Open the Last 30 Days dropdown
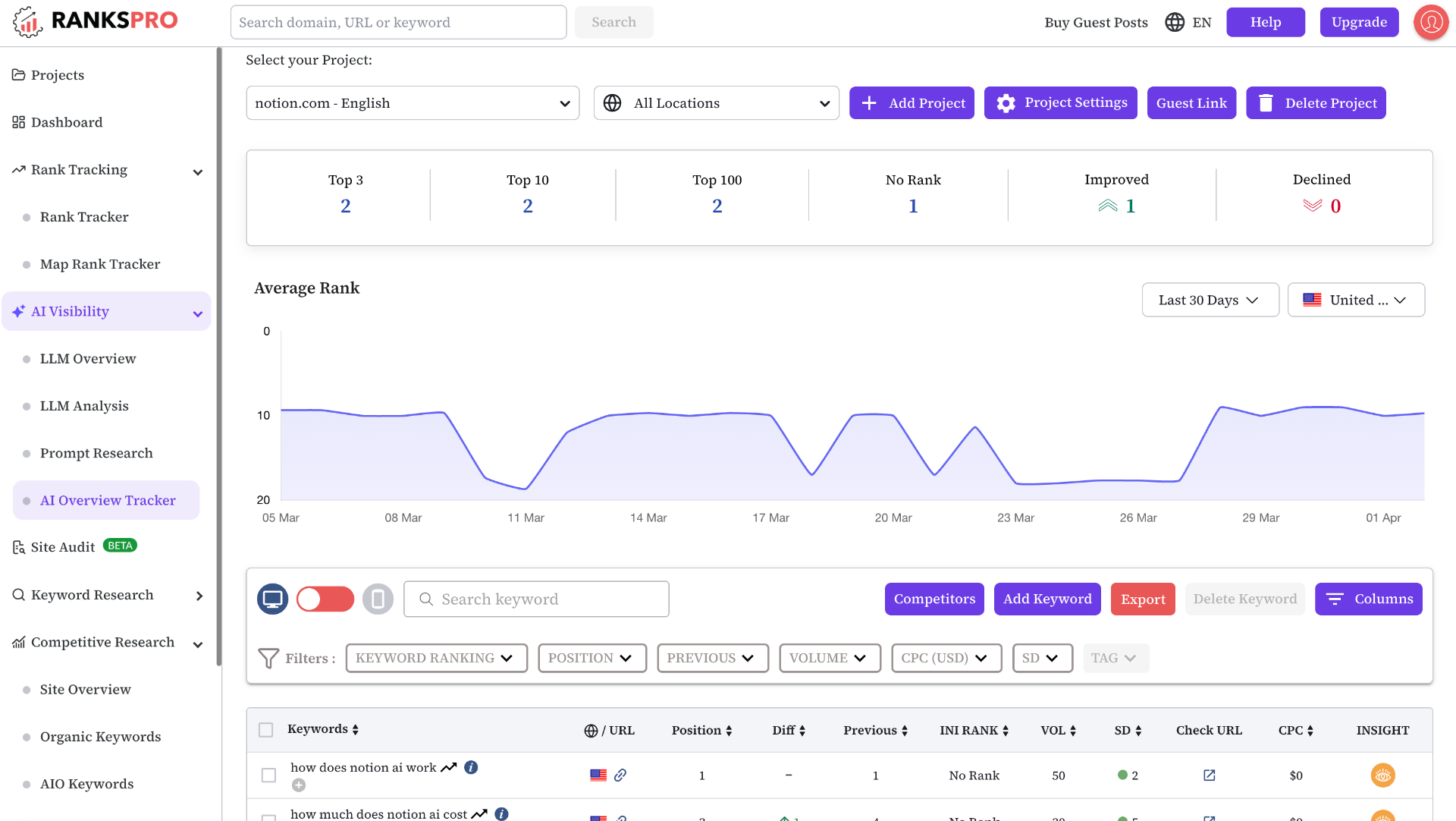This screenshot has height=821, width=1456. [1210, 300]
